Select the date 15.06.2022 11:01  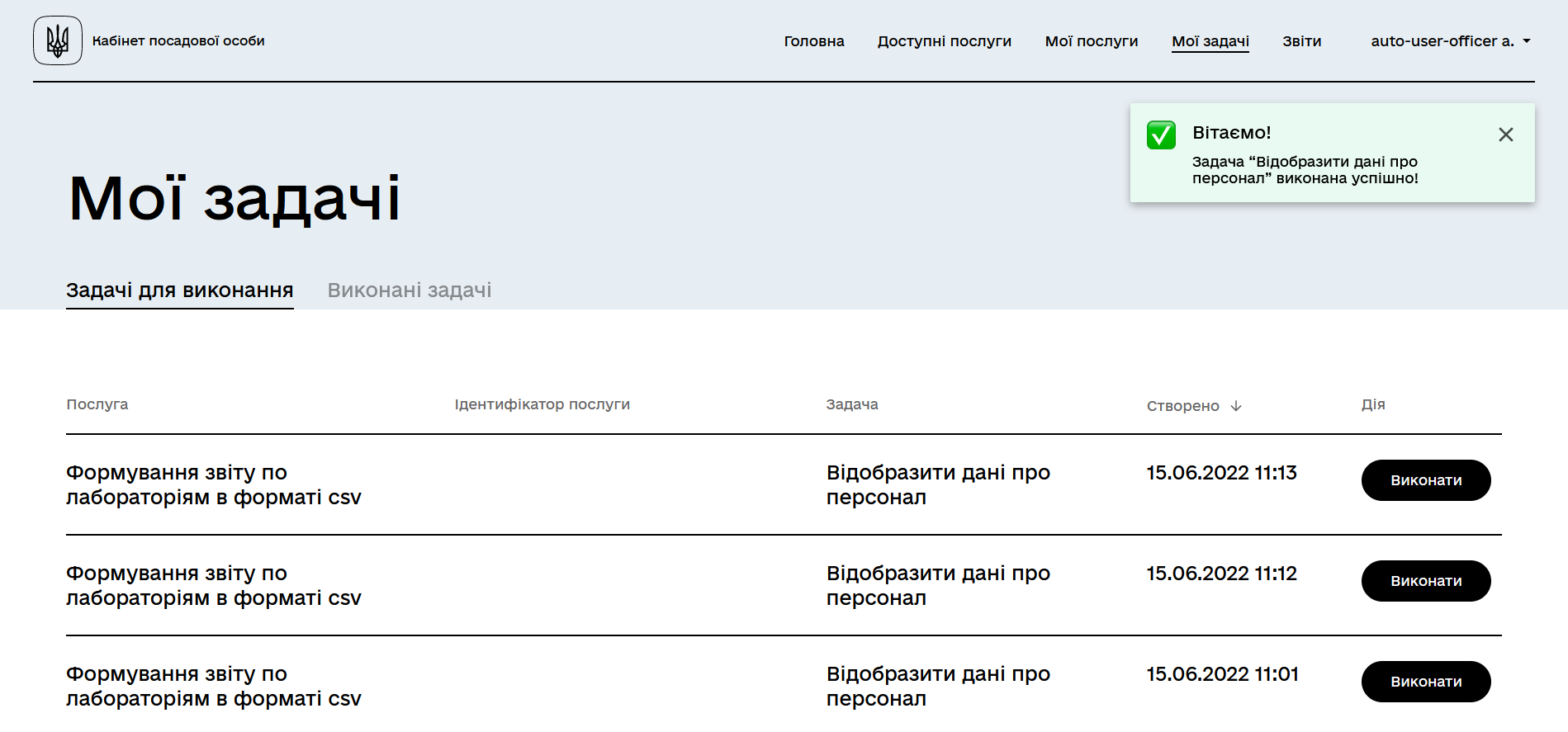[1223, 674]
